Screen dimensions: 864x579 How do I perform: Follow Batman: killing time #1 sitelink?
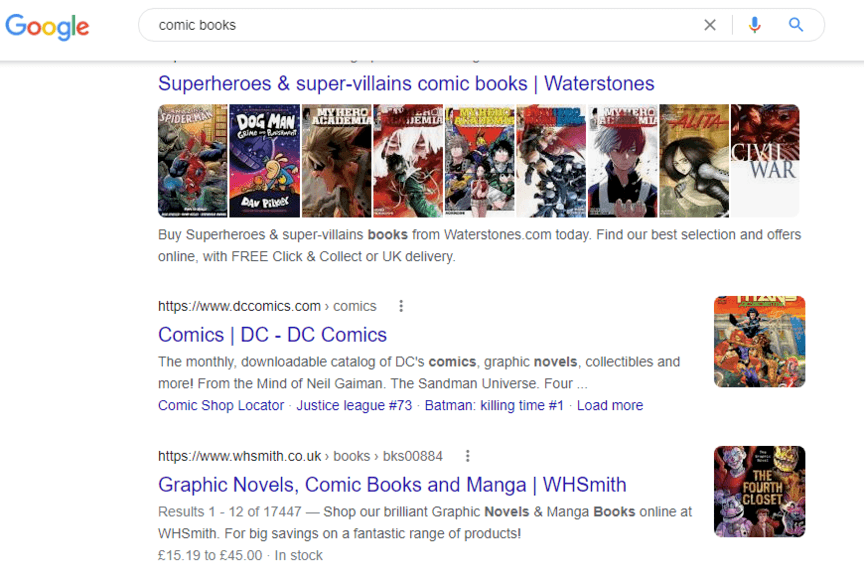tap(494, 405)
